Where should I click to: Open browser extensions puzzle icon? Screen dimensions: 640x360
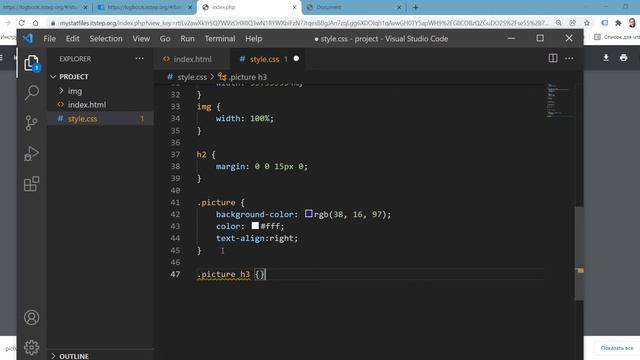(618, 23)
